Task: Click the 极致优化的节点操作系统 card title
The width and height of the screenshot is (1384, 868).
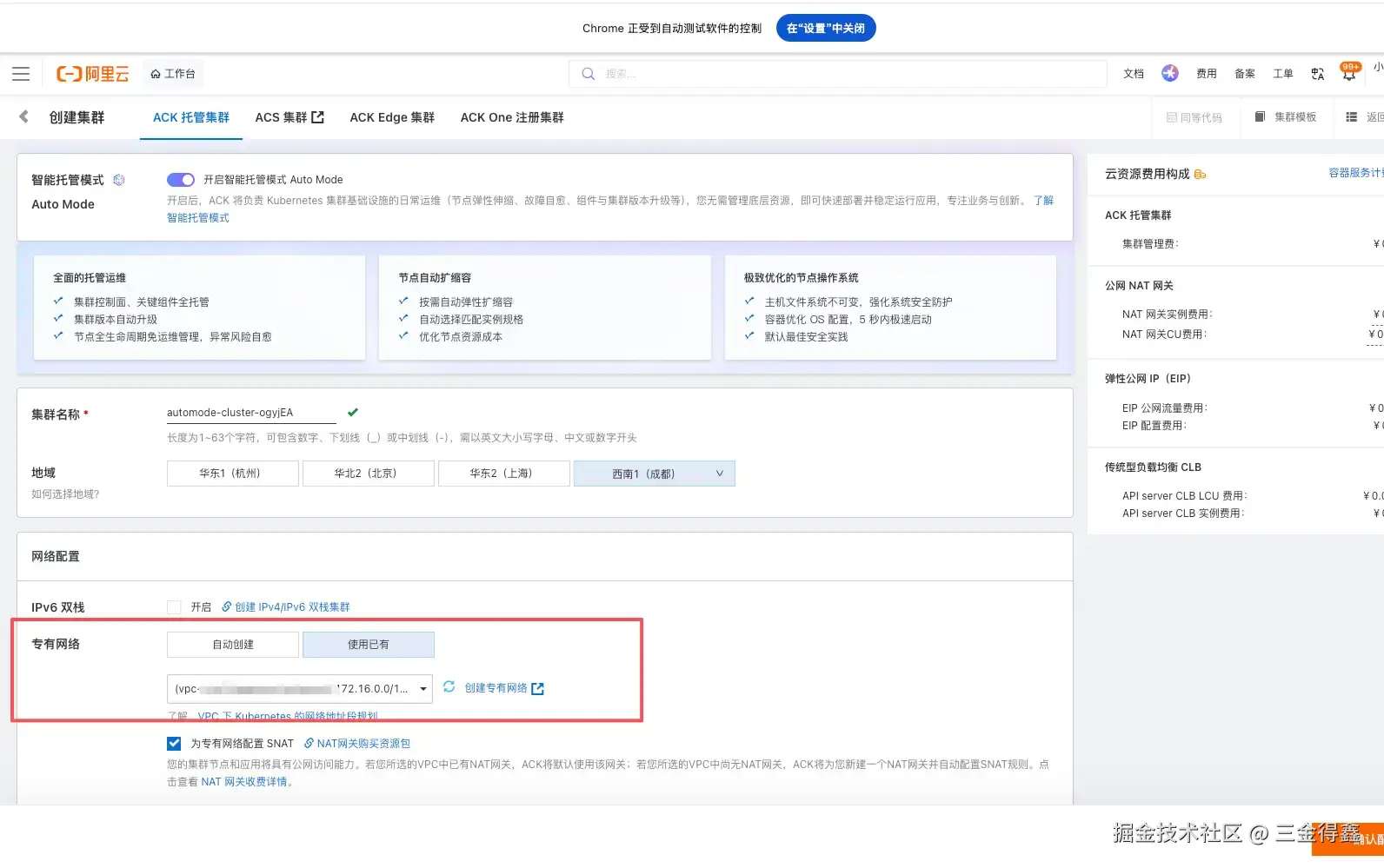Action: click(x=801, y=278)
